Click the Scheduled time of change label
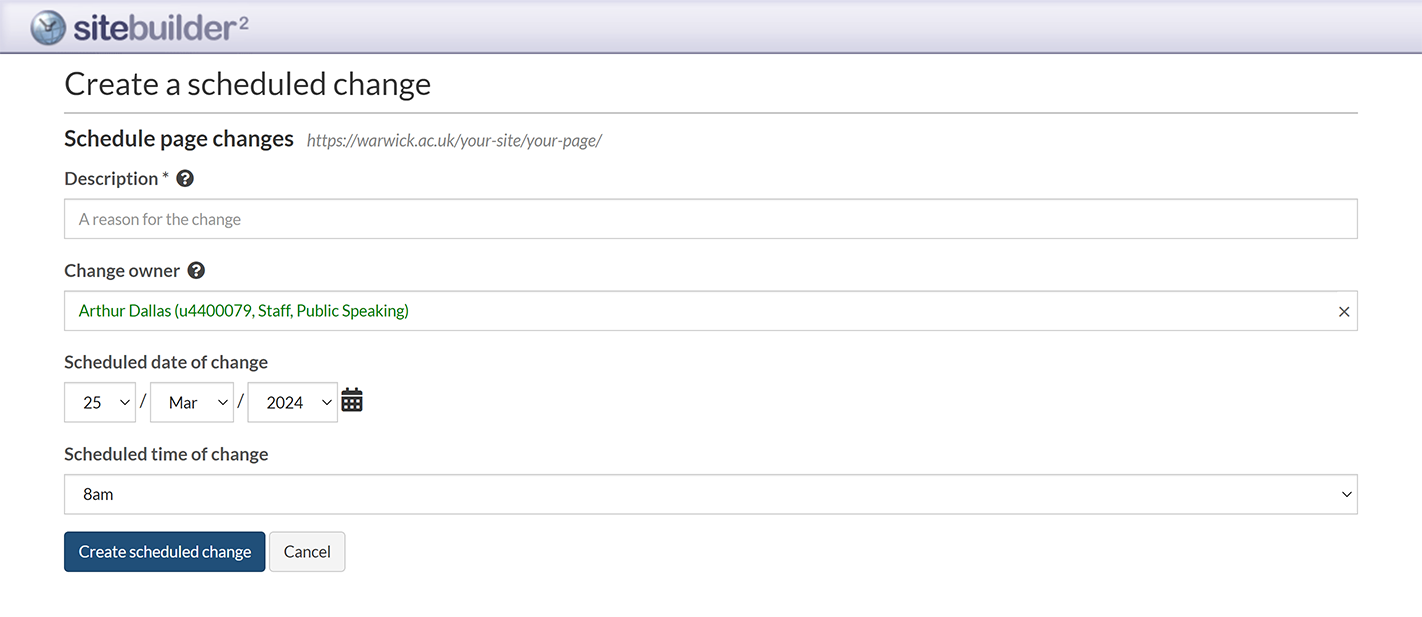 coord(166,454)
